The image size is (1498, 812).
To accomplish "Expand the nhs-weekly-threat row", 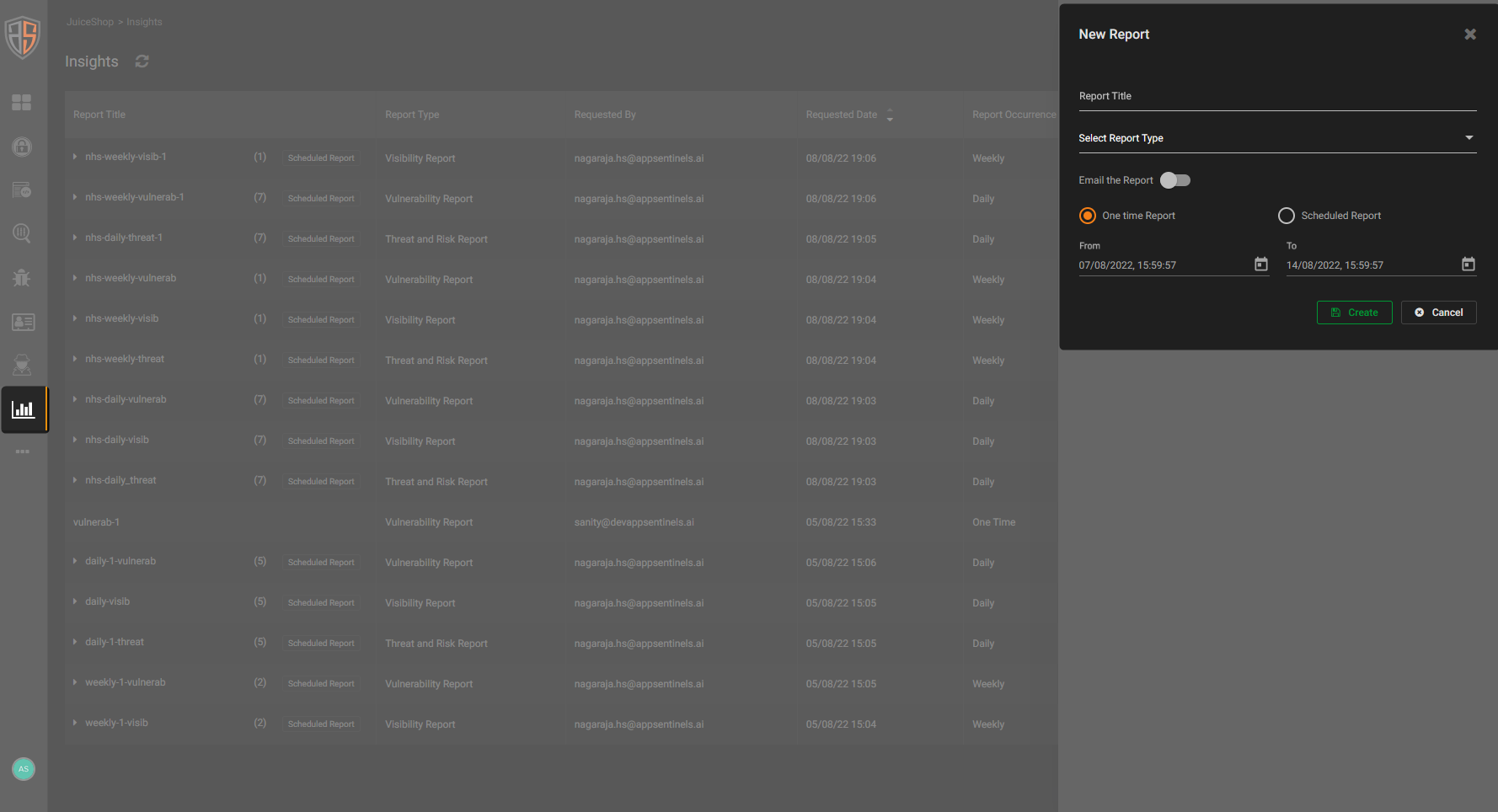I will tap(75, 359).
